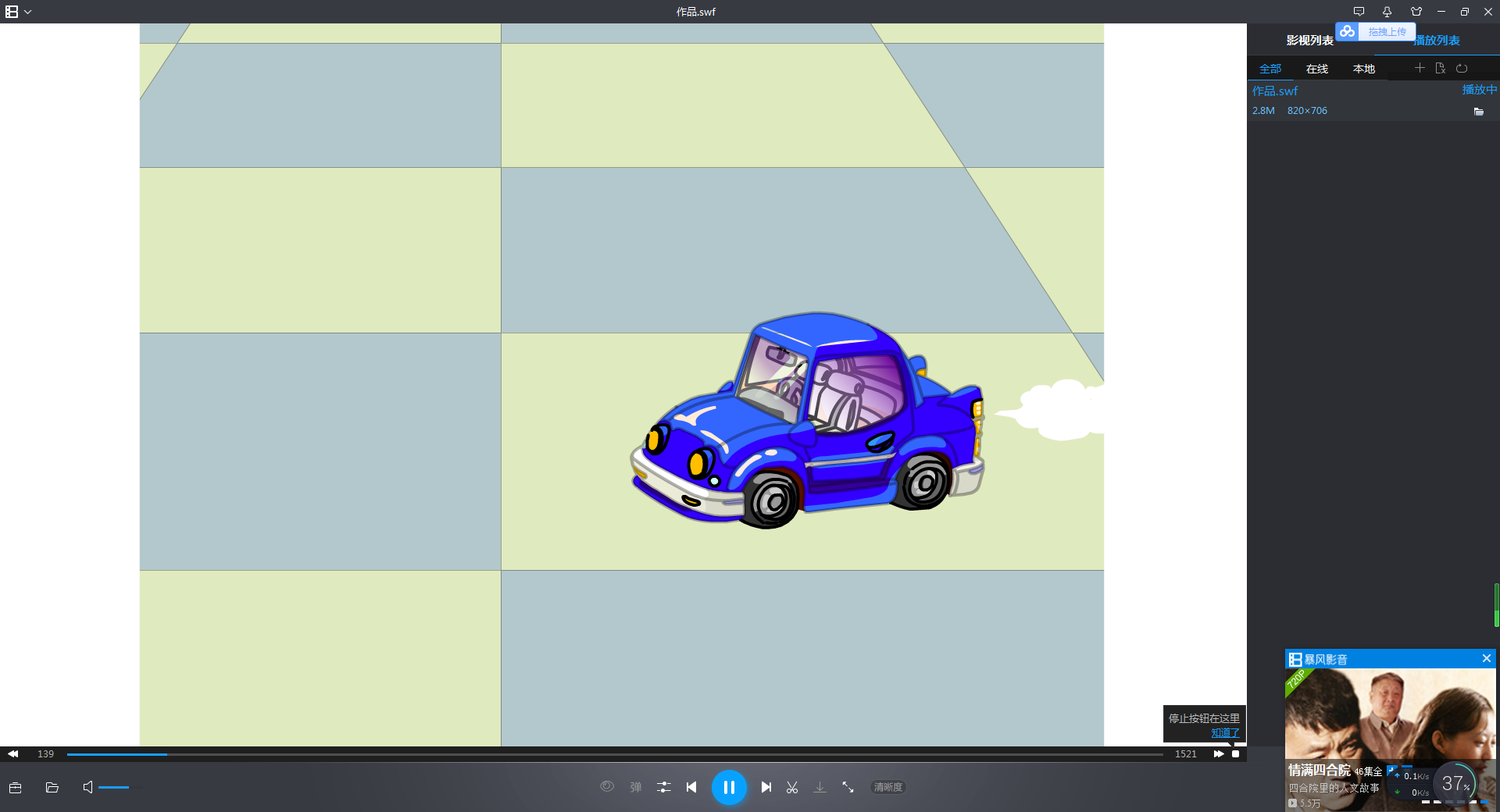Toggle the eye-protection mode icon

click(607, 787)
